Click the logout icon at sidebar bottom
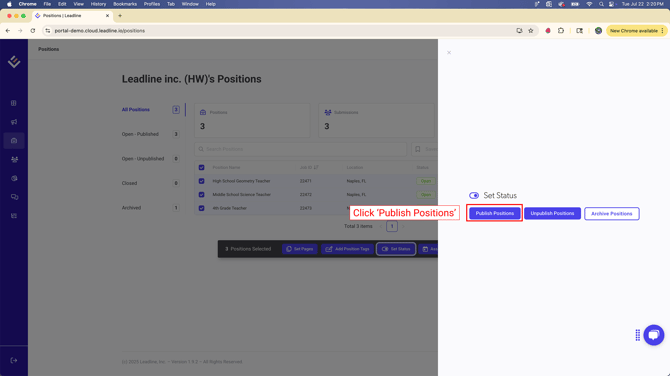The height and width of the screenshot is (376, 670). point(14,361)
